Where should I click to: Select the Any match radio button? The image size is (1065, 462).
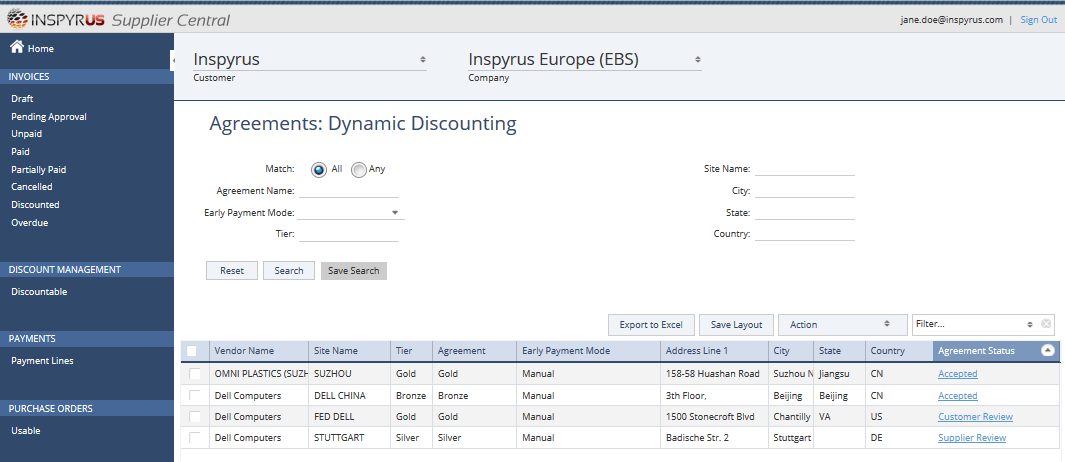point(359,170)
